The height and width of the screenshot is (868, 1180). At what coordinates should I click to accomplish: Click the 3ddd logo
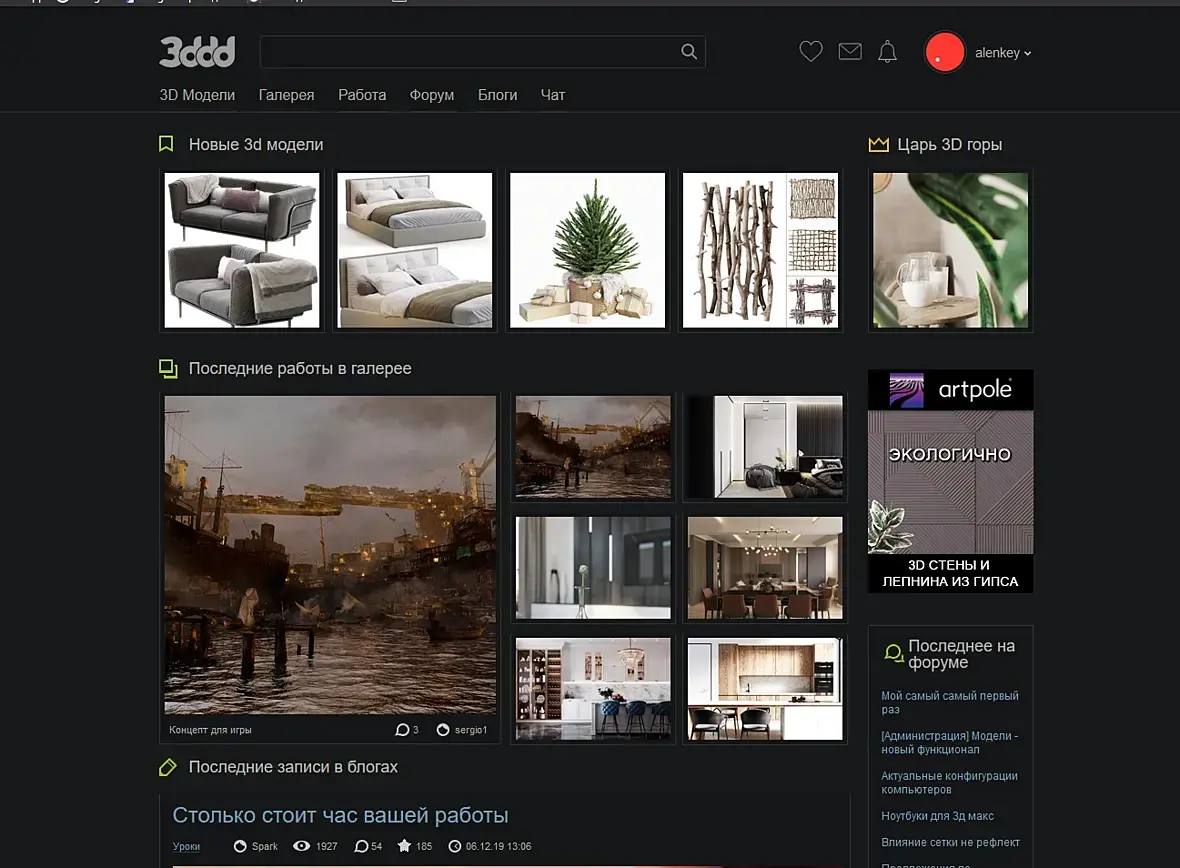197,52
